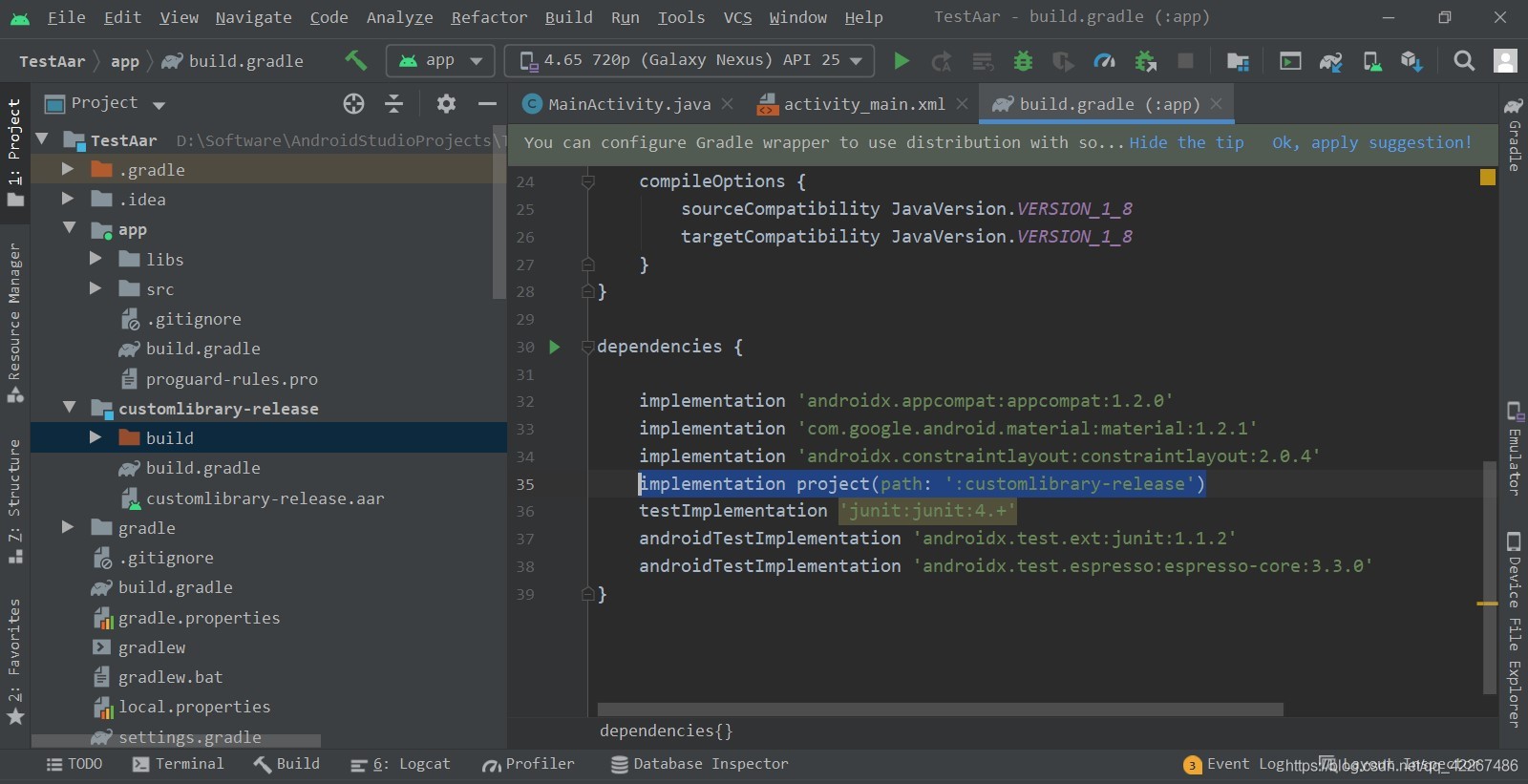Click the Make Project hammer icon
Screen dimensions: 1528x784
point(355,60)
